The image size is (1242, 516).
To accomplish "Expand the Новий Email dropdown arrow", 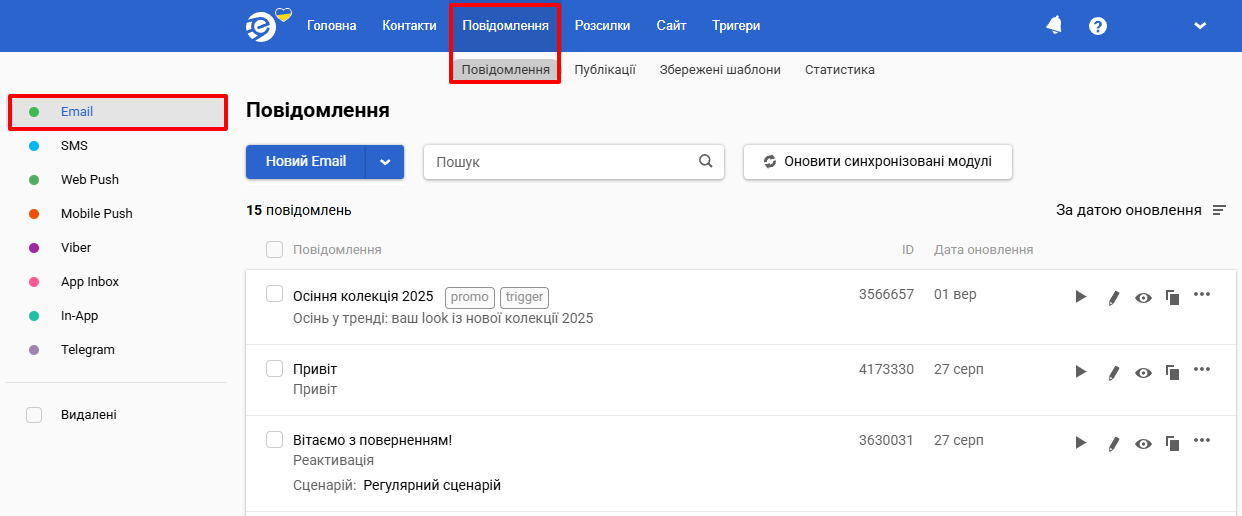I will 385,161.
